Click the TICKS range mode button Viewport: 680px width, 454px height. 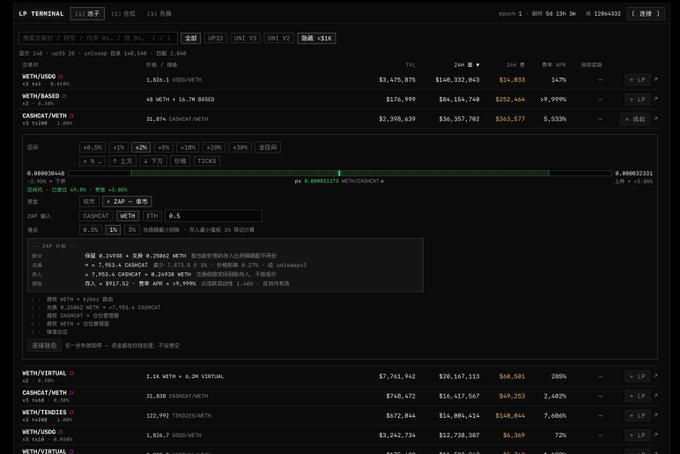(x=207, y=161)
